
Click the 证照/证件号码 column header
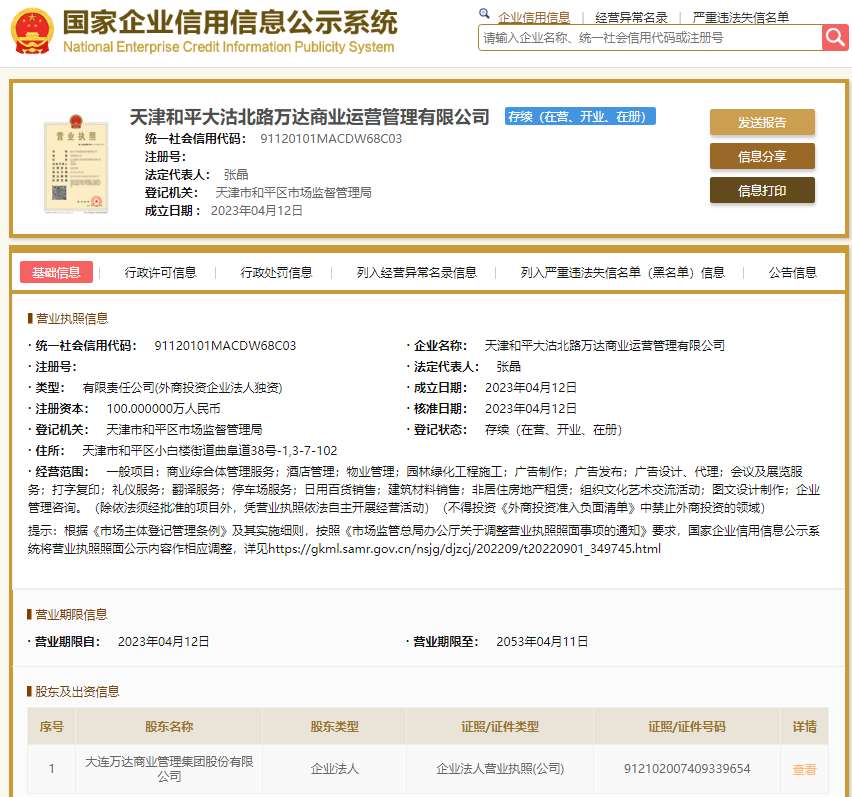tap(687, 726)
